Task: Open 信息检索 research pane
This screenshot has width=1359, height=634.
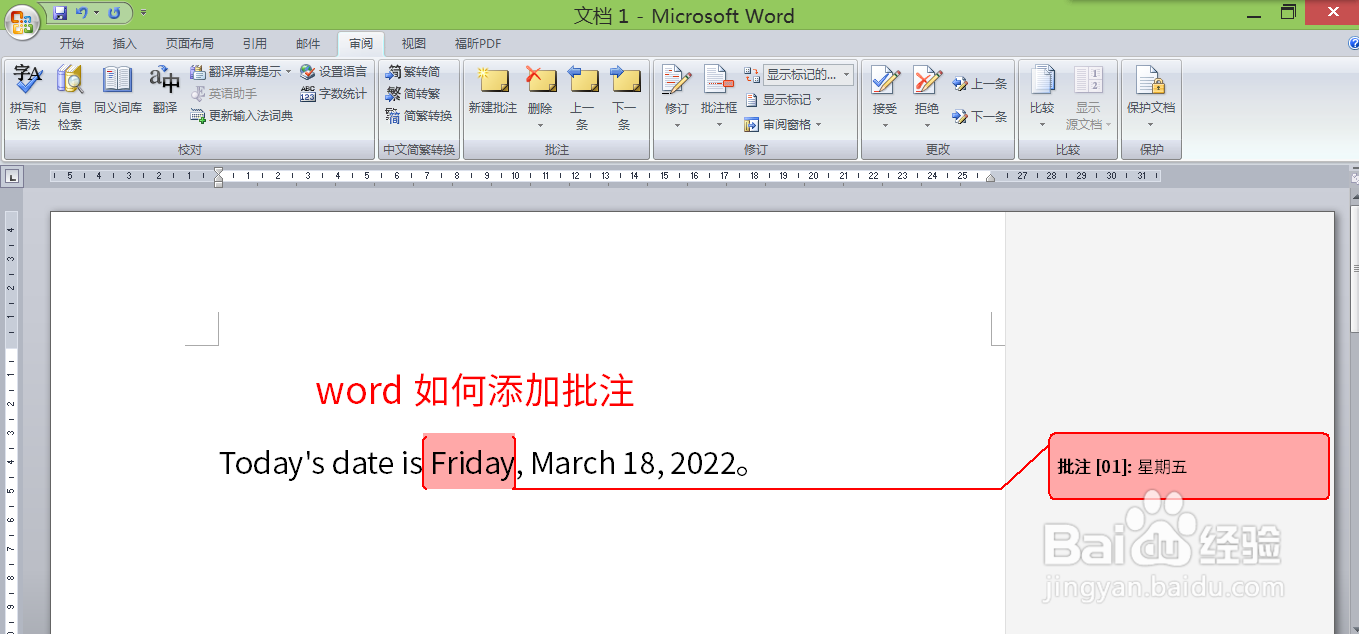Action: tap(70, 98)
